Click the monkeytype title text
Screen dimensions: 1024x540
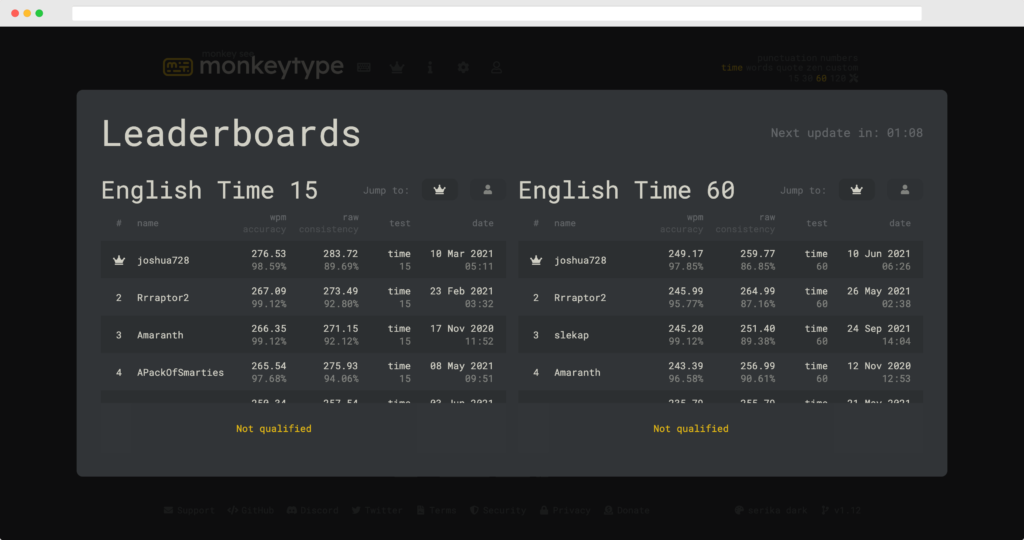[271, 66]
